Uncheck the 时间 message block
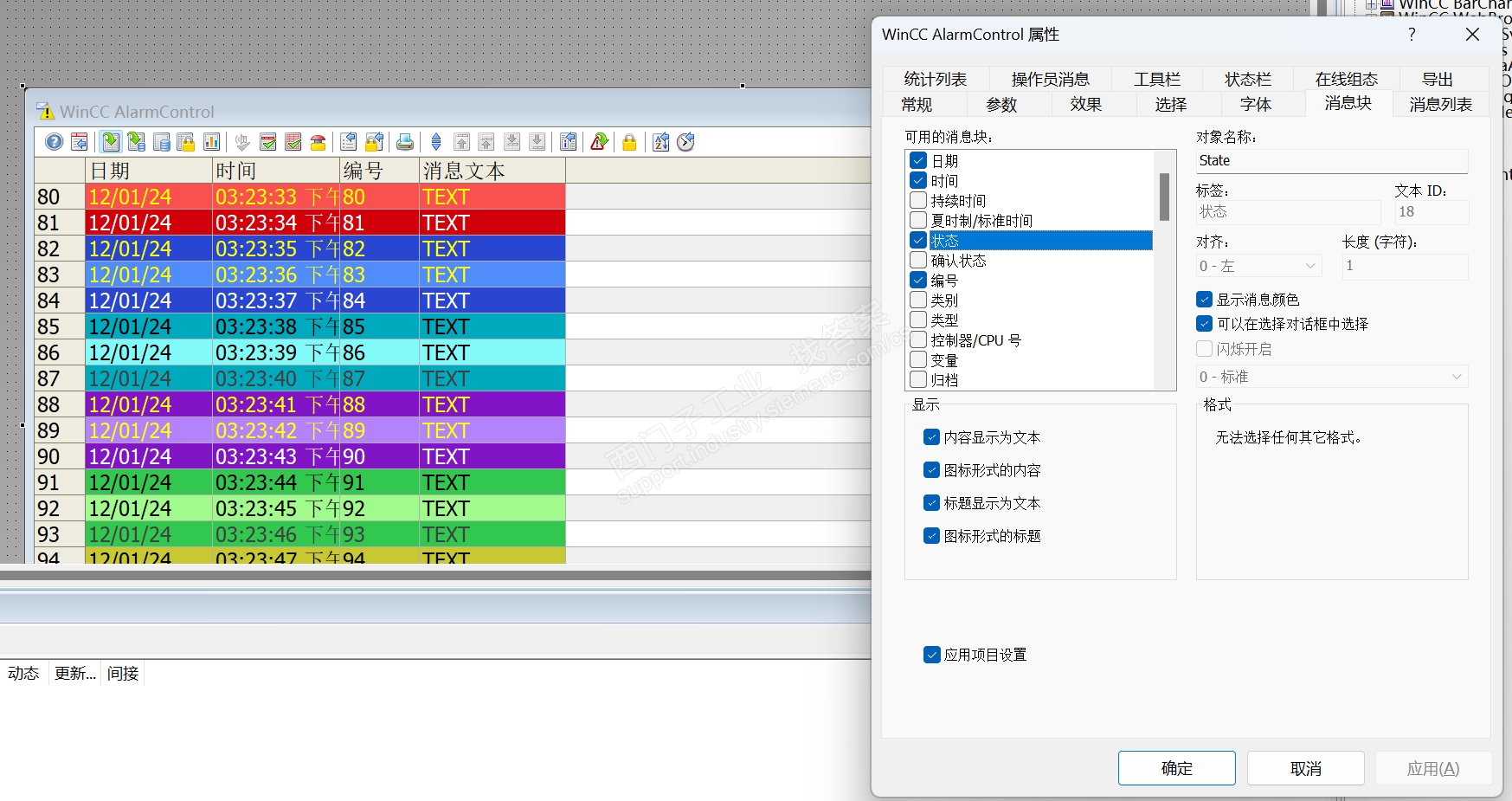Viewport: 1512px width, 801px height. click(x=918, y=180)
